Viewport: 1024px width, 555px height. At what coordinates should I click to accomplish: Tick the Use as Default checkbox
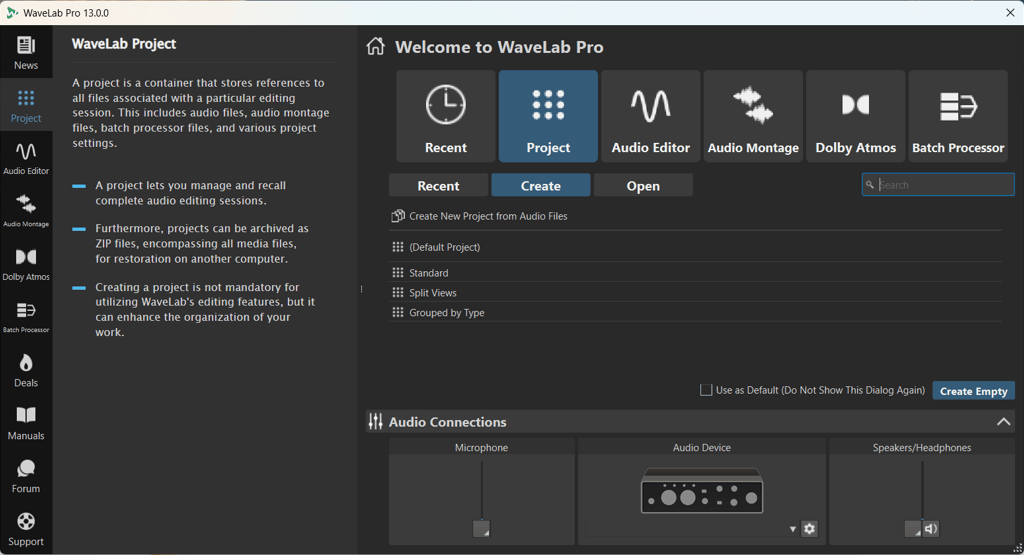pyautogui.click(x=706, y=390)
